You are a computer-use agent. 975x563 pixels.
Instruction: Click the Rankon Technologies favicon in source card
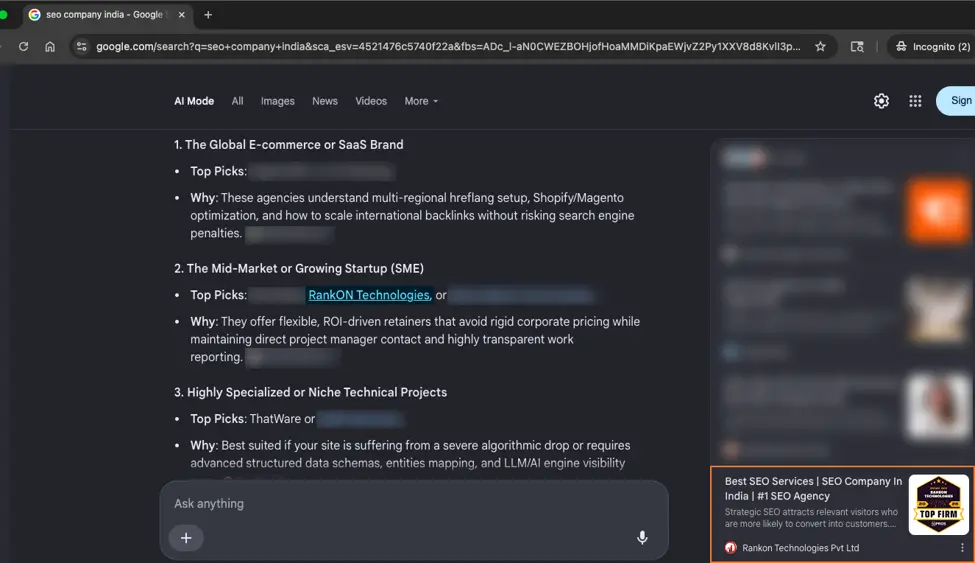click(731, 547)
